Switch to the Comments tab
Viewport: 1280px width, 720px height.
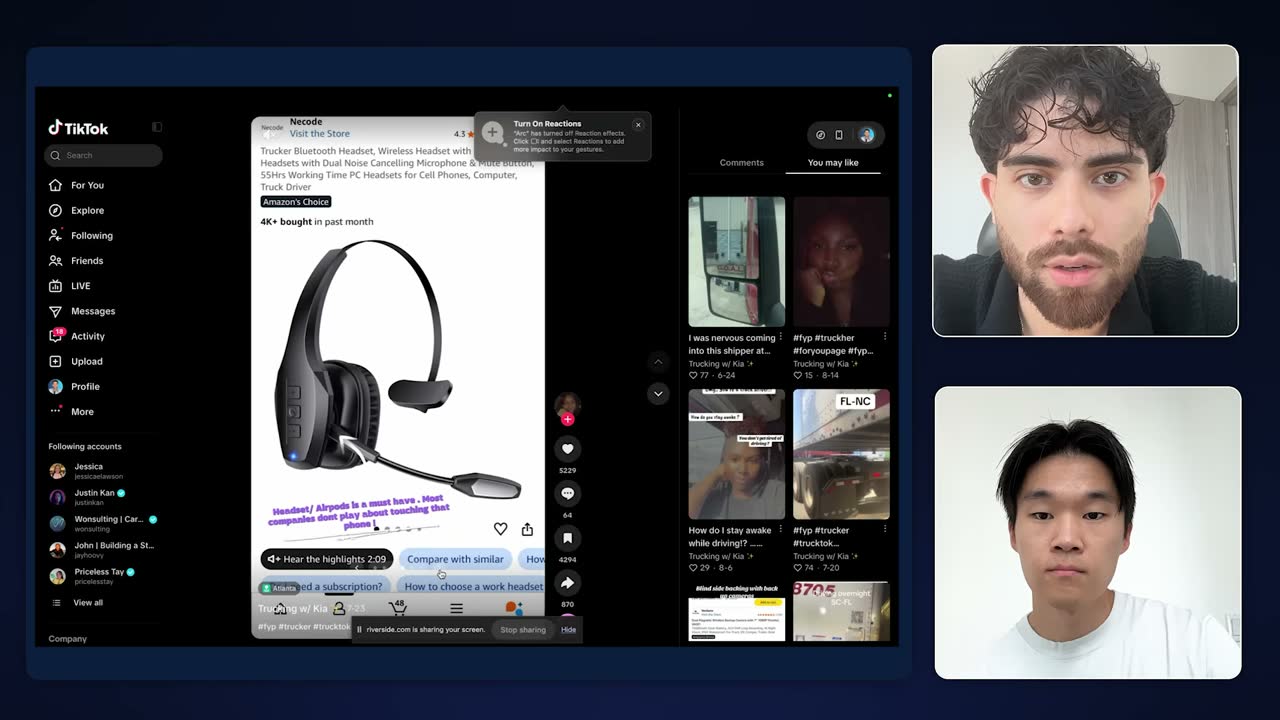pyautogui.click(x=742, y=162)
